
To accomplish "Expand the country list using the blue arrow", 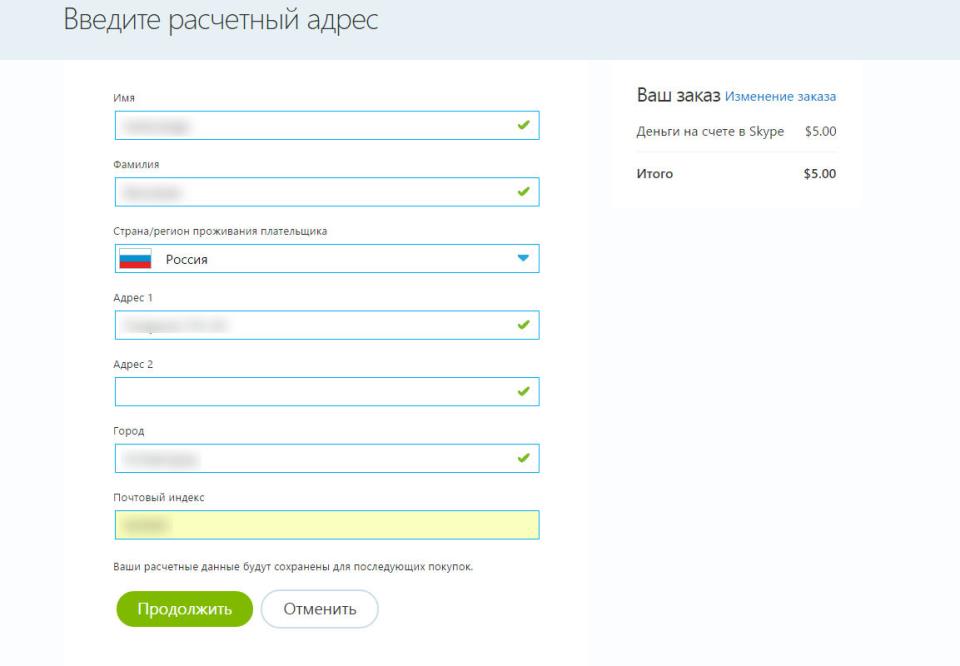I will coord(522,258).
